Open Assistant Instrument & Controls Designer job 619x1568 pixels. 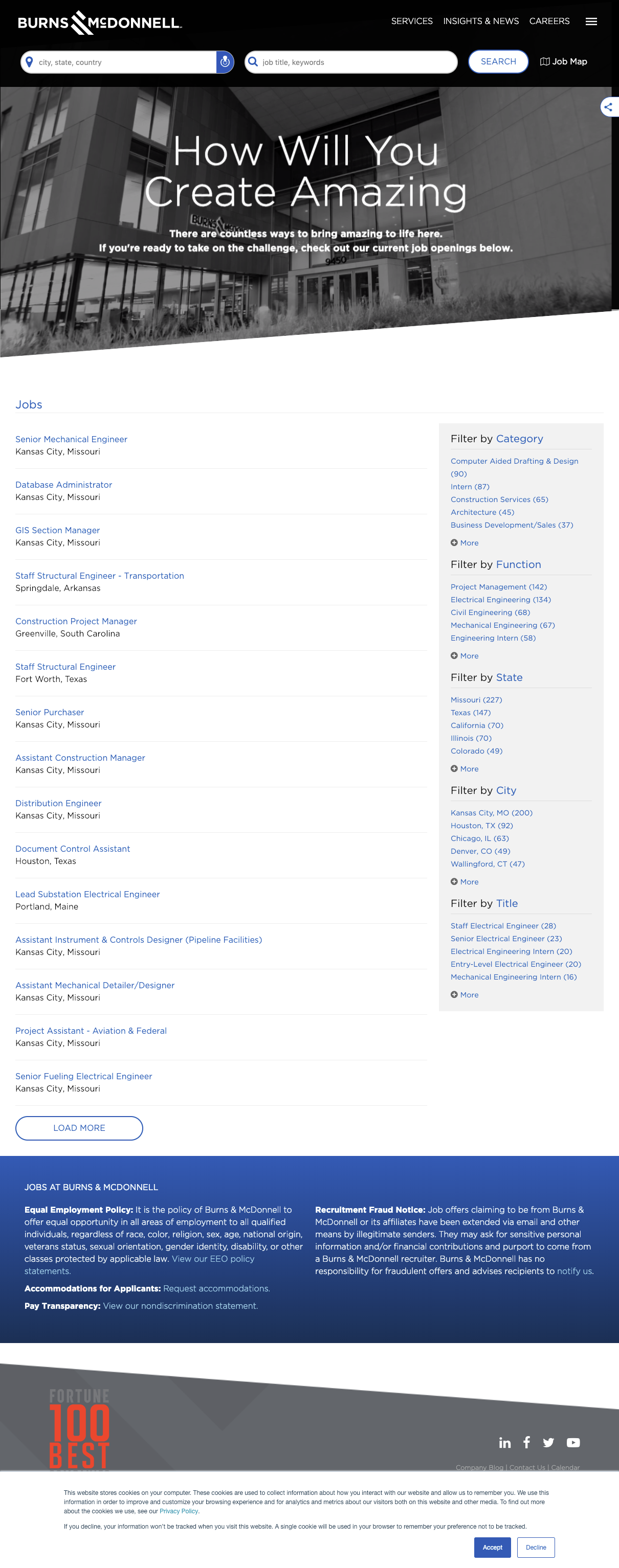coord(139,940)
